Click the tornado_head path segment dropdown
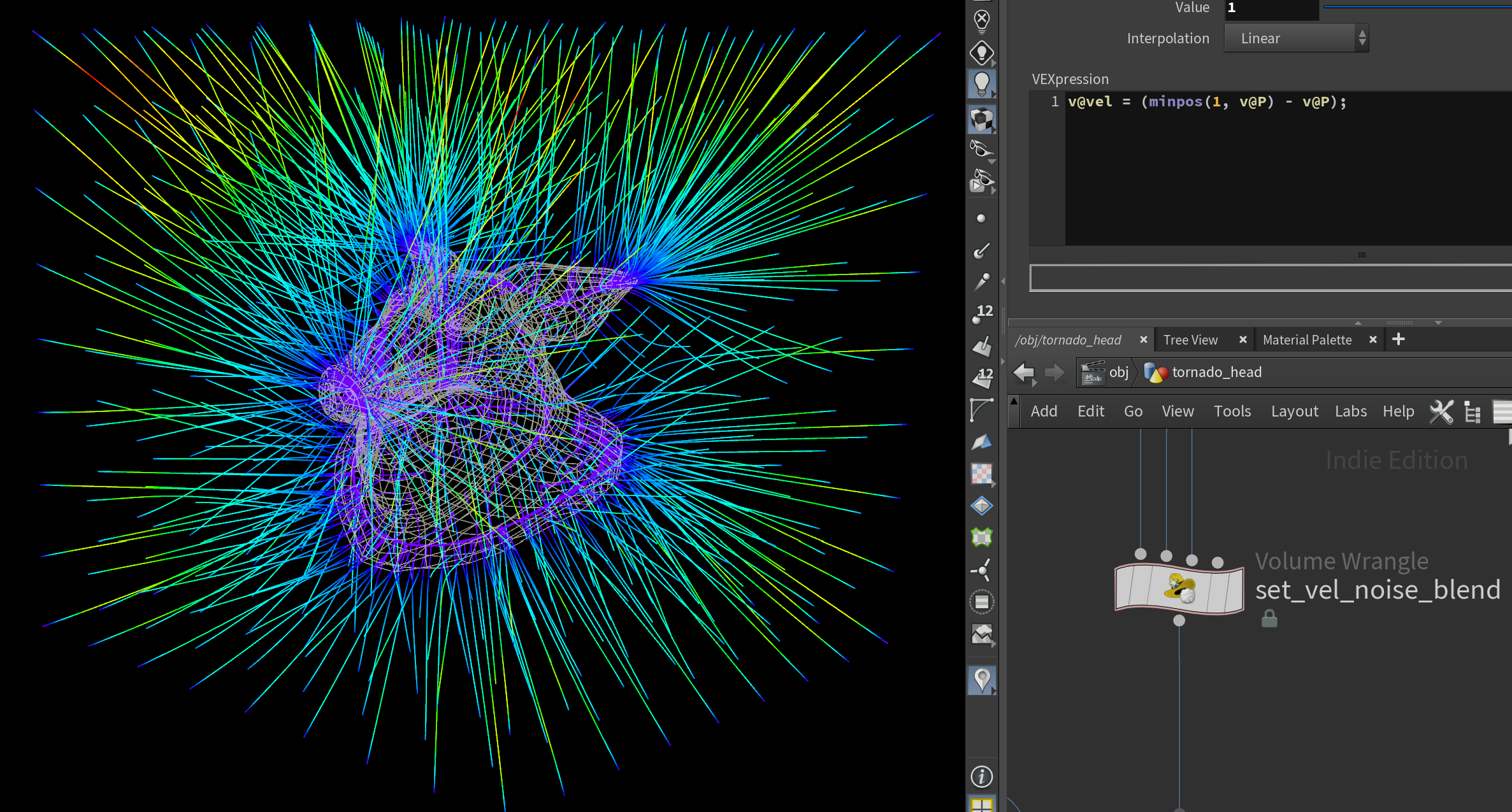The image size is (1512, 812). click(x=1216, y=372)
